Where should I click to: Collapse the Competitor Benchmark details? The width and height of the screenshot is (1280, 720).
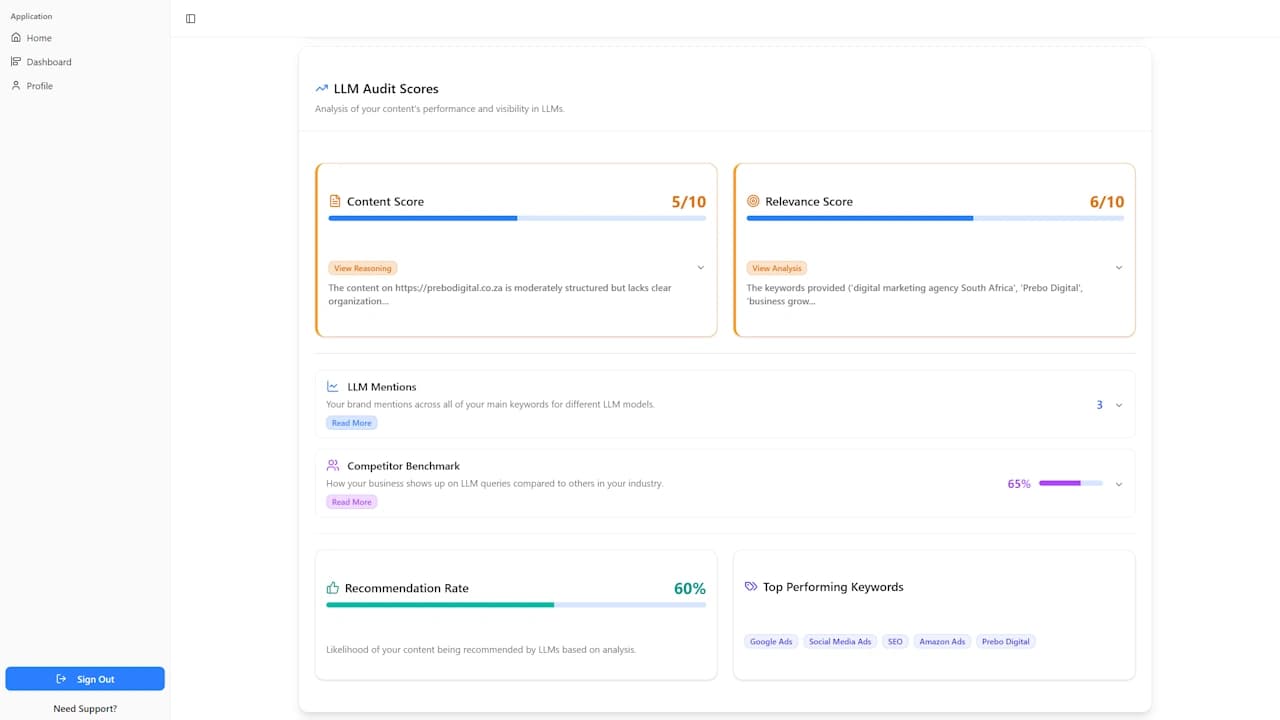[1118, 483]
